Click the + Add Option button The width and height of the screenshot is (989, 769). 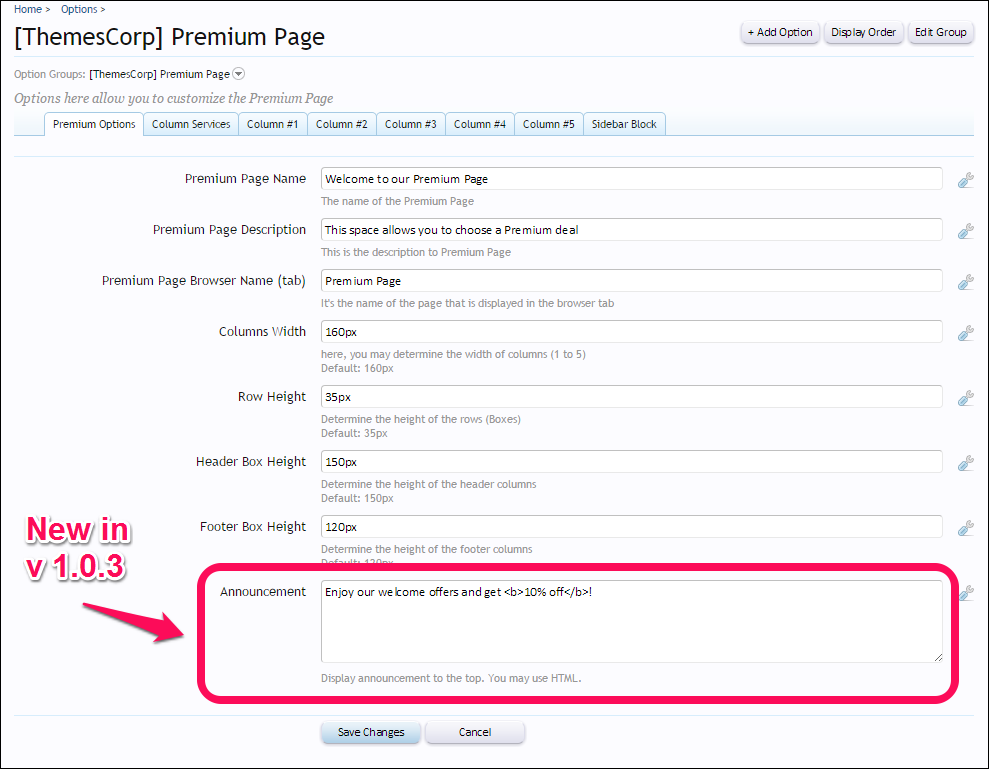pyautogui.click(x=780, y=32)
